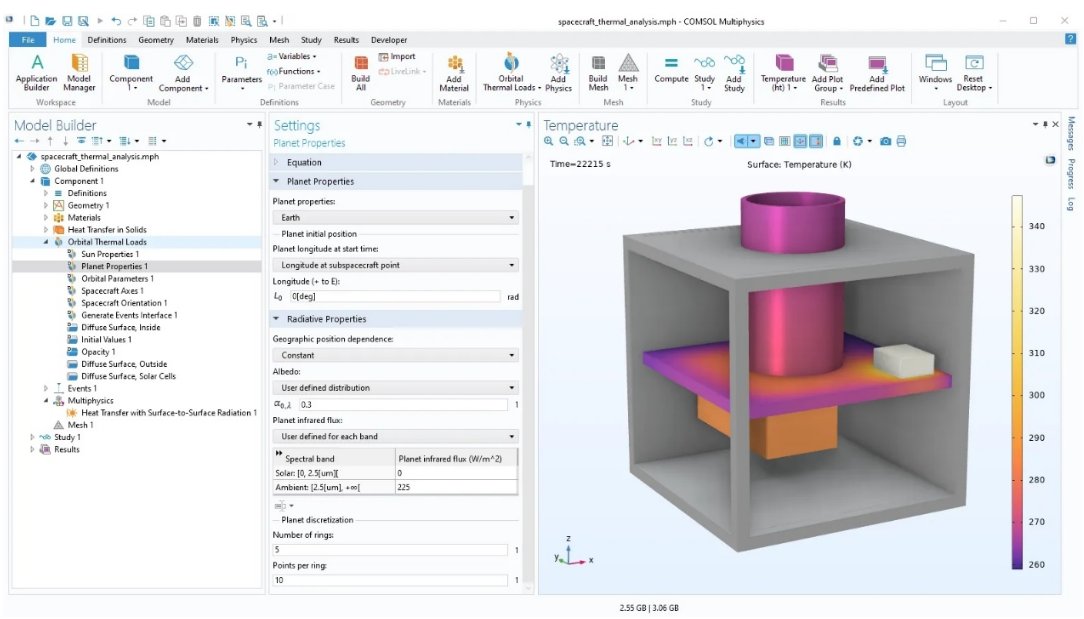This screenshot has width=1084, height=619.
Task: Toggle transparency in the Graphics toolbar
Action: tap(769, 141)
